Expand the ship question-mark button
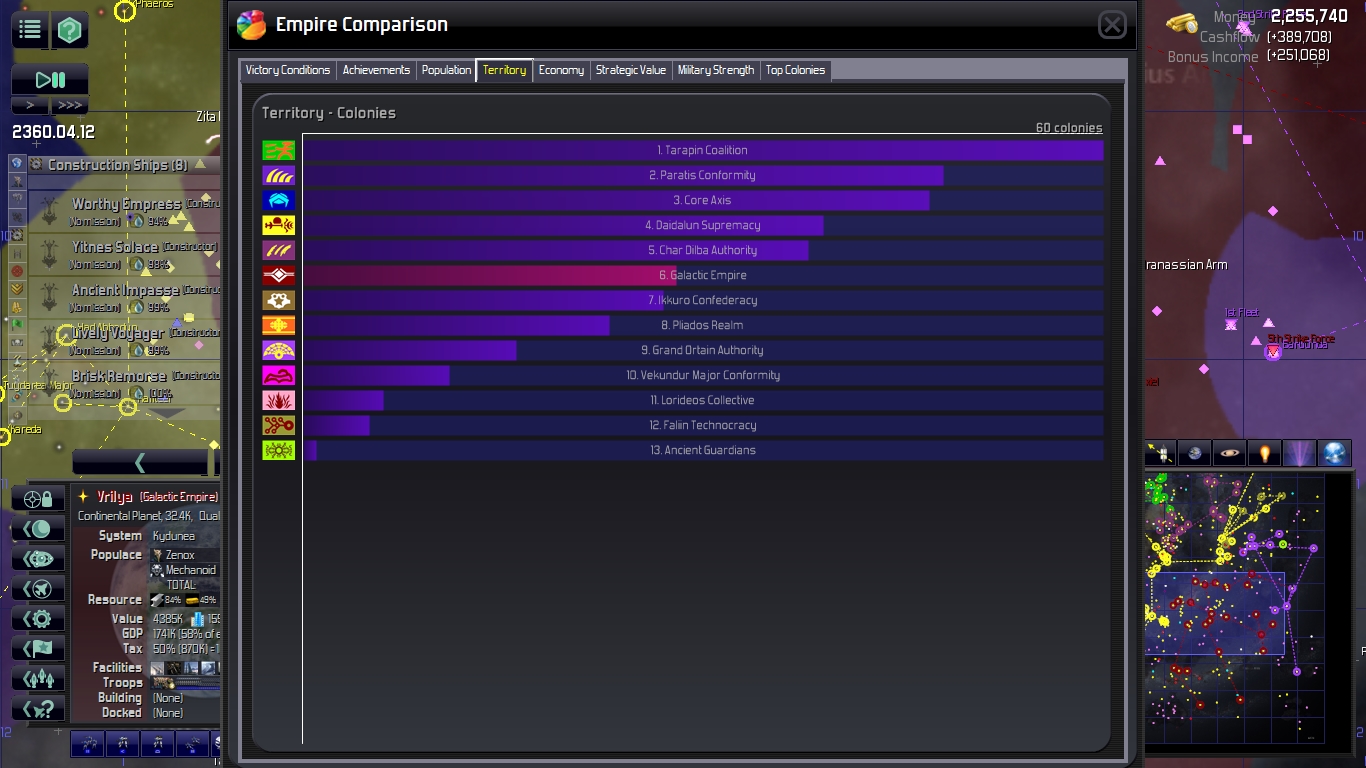Image resolution: width=1366 pixels, height=768 pixels. click(x=39, y=709)
